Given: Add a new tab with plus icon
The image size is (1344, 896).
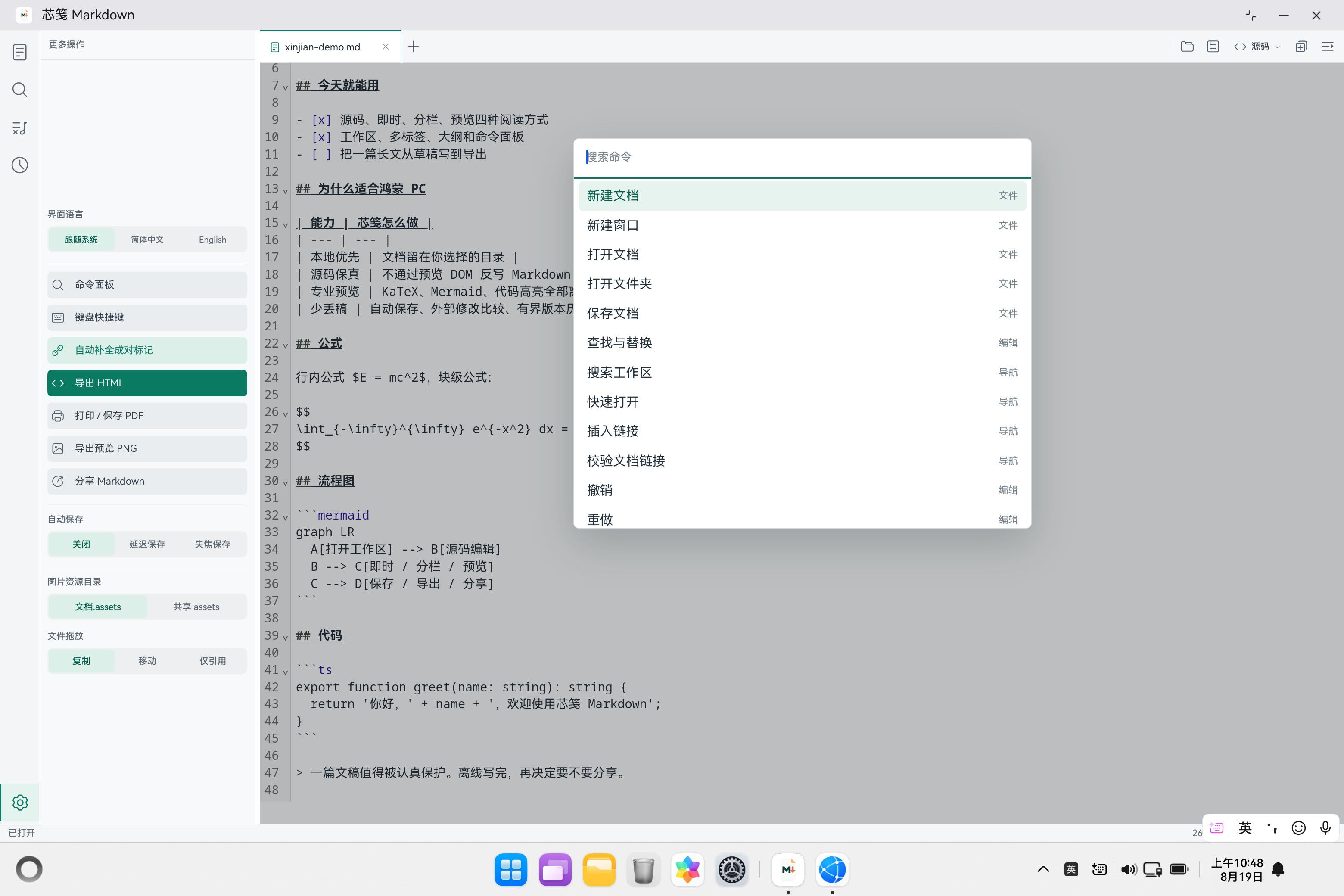Looking at the screenshot, I should tap(413, 46).
